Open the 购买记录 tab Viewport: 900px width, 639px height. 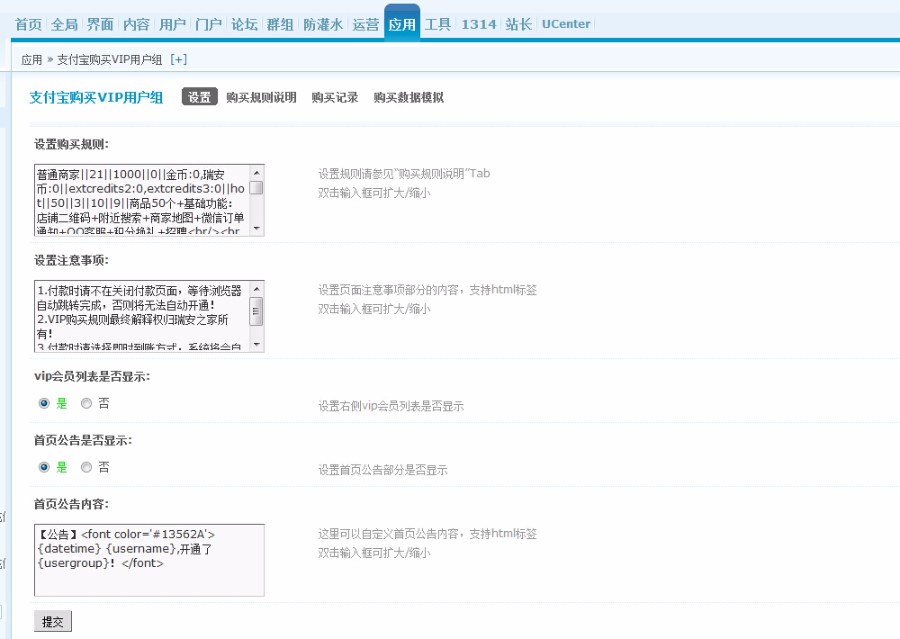click(331, 98)
